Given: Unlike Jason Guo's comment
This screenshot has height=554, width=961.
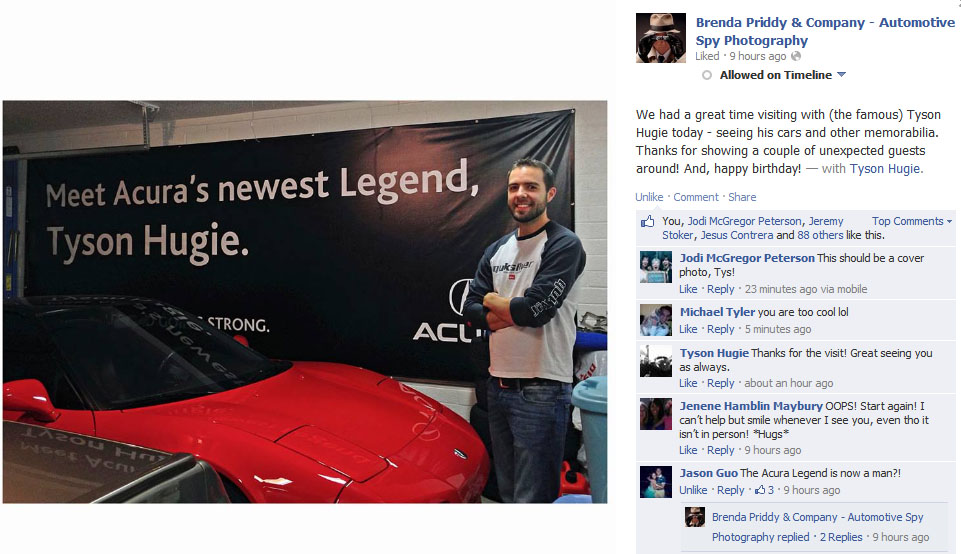Looking at the screenshot, I should click(693, 490).
